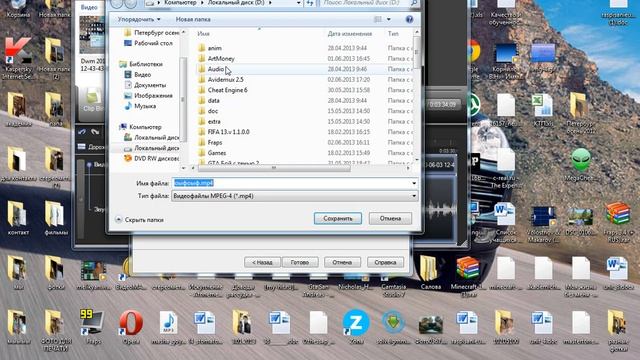
Task: Open the DVD RW drive in the tree
Action: [156, 158]
